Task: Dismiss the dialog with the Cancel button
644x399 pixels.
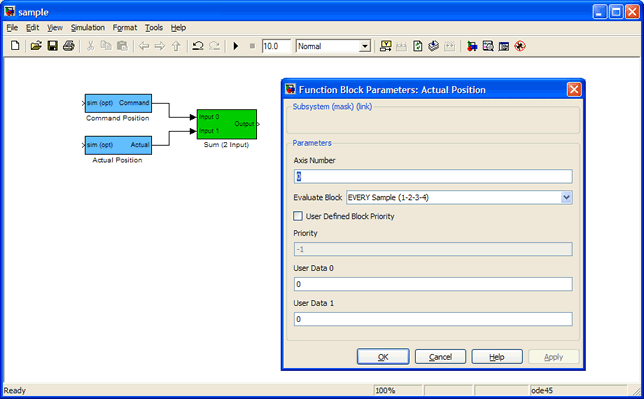Action: (x=440, y=357)
